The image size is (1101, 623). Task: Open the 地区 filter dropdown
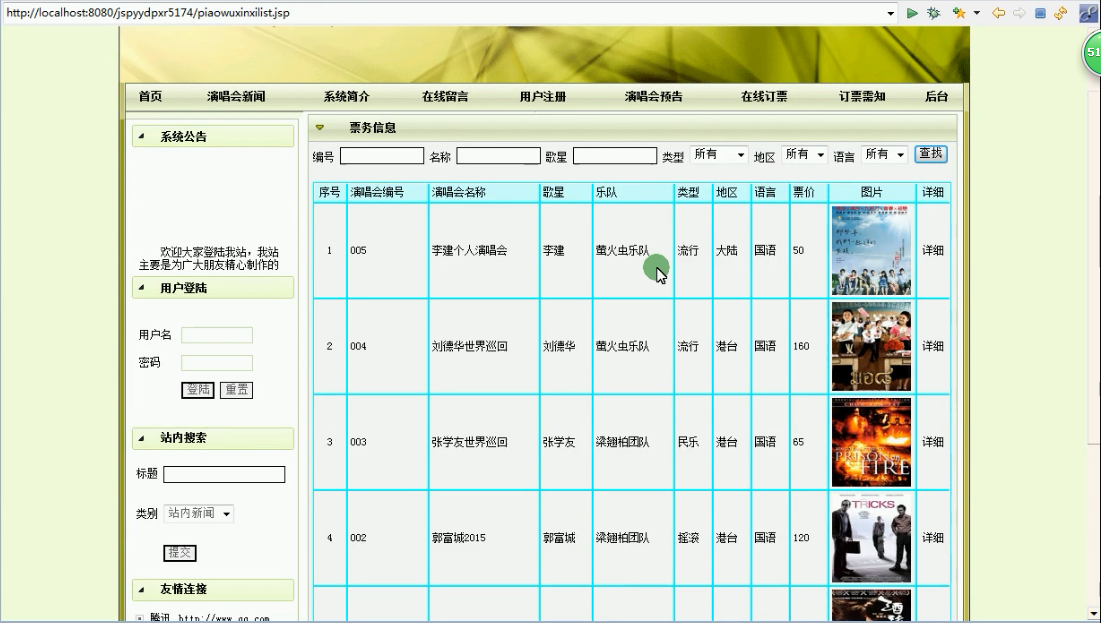click(x=805, y=155)
